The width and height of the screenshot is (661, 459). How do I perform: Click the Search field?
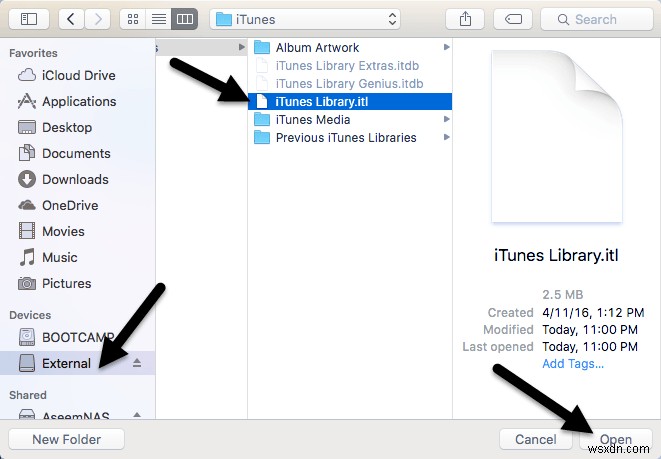click(x=597, y=19)
